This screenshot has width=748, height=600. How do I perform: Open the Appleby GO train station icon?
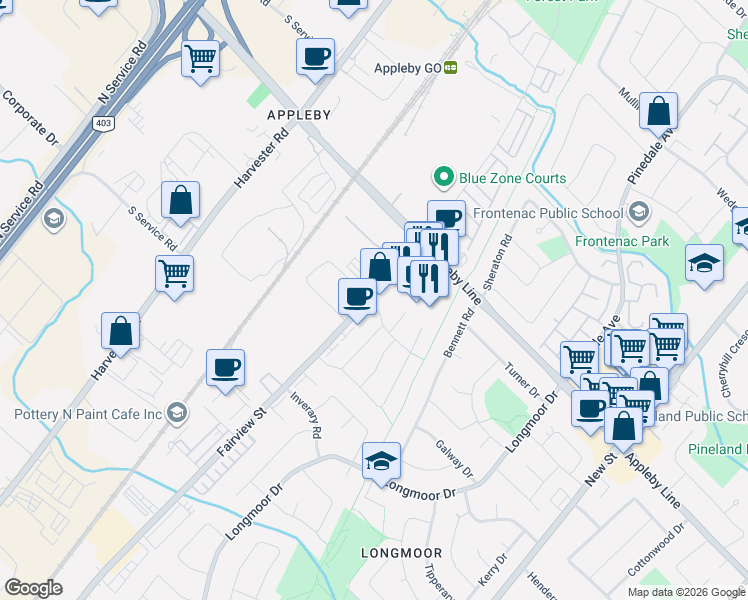(x=450, y=68)
